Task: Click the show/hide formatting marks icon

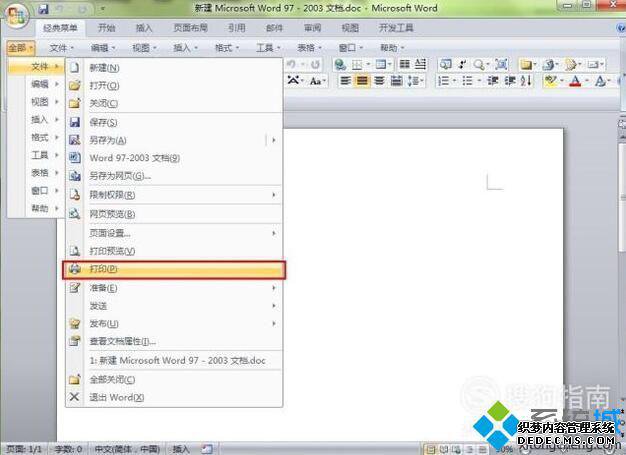Action: point(463,64)
